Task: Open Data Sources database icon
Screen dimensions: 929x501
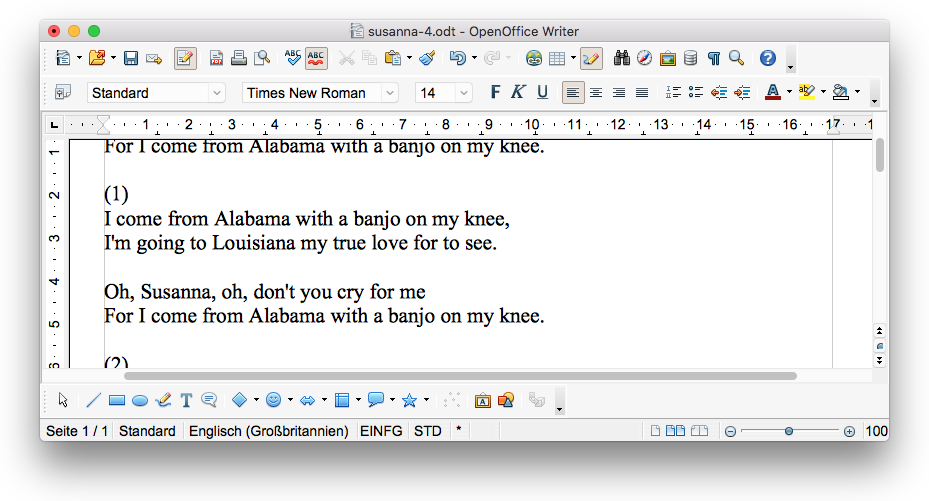Action: (x=690, y=58)
